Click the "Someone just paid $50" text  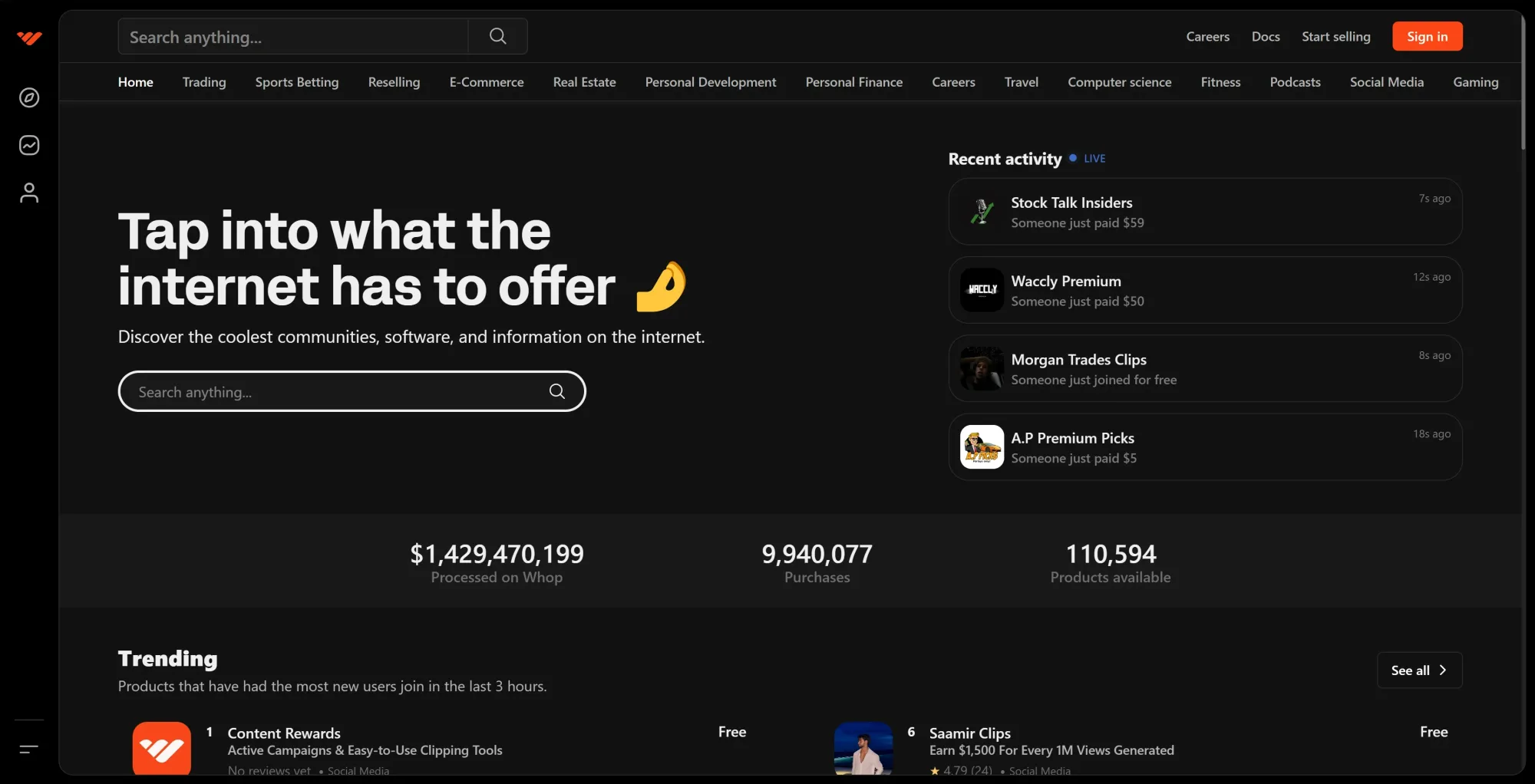pyautogui.click(x=1078, y=301)
